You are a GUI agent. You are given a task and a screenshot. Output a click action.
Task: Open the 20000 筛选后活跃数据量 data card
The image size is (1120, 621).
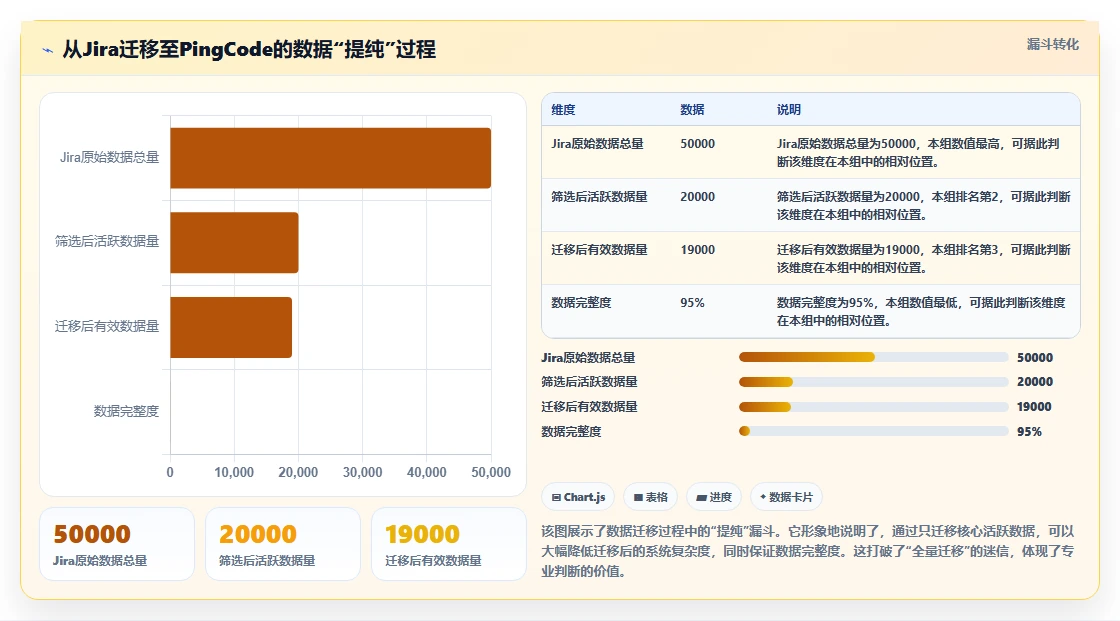coord(283,544)
